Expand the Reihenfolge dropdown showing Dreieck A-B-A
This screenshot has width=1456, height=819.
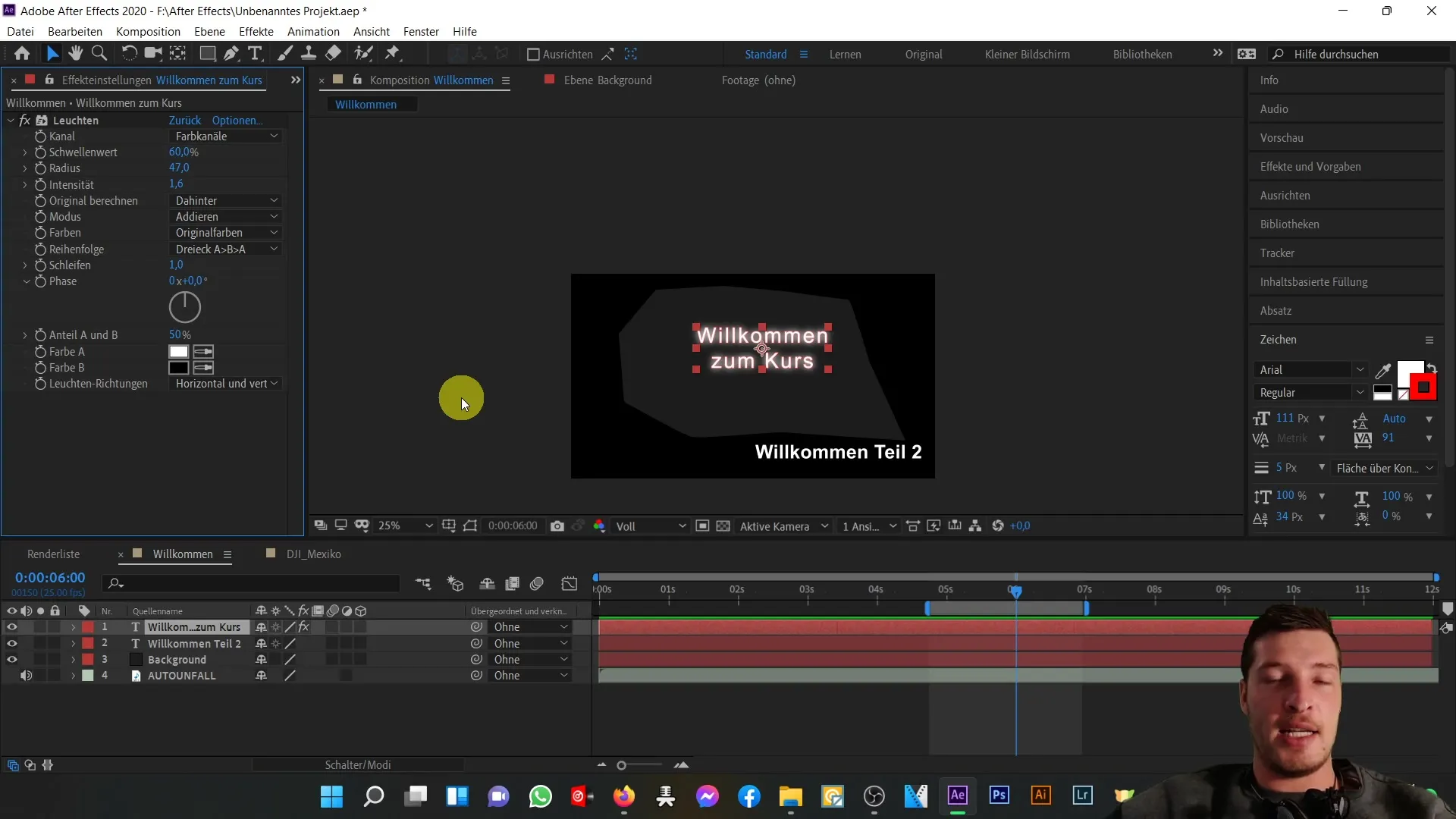(x=225, y=248)
